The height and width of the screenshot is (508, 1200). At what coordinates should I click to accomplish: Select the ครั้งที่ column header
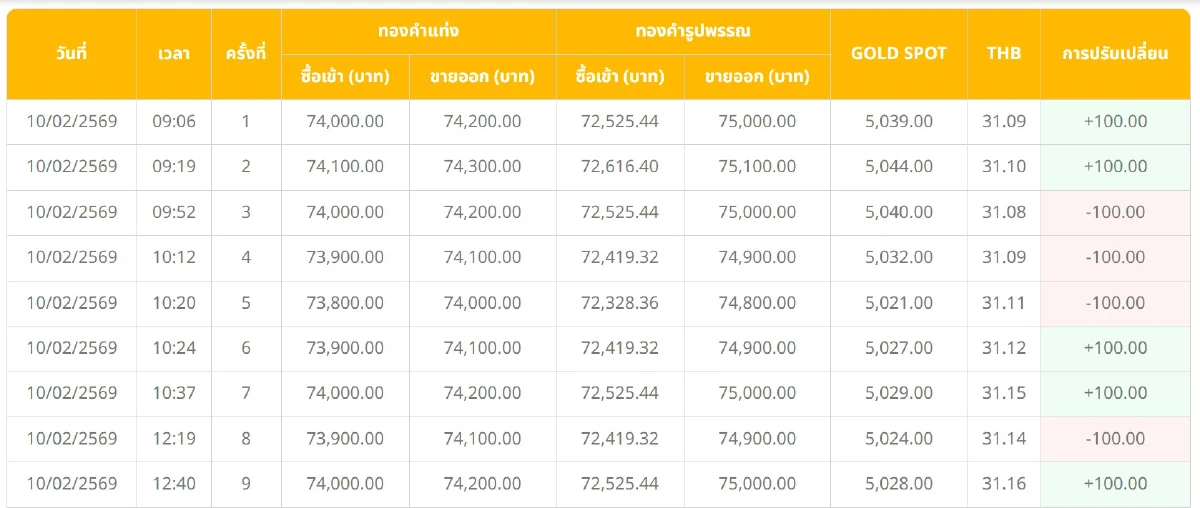pos(246,54)
